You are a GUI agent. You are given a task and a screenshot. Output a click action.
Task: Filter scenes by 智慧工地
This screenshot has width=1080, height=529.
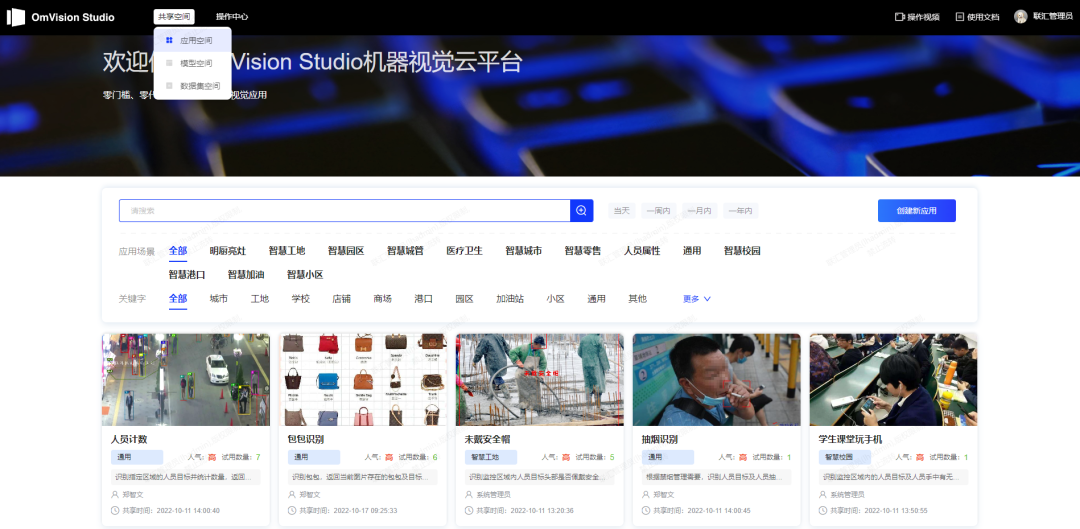287,251
